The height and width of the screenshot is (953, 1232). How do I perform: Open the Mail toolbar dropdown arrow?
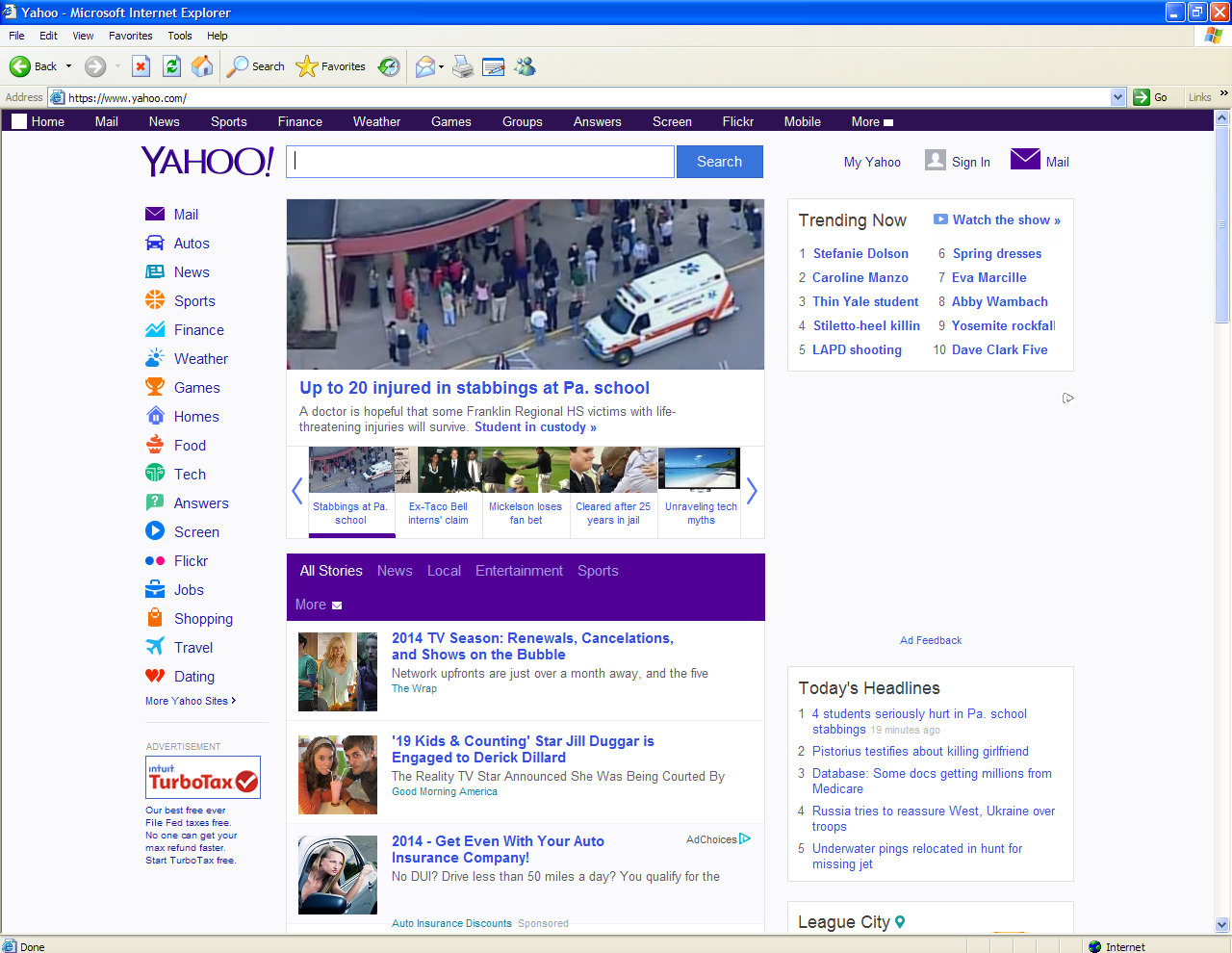point(441,66)
